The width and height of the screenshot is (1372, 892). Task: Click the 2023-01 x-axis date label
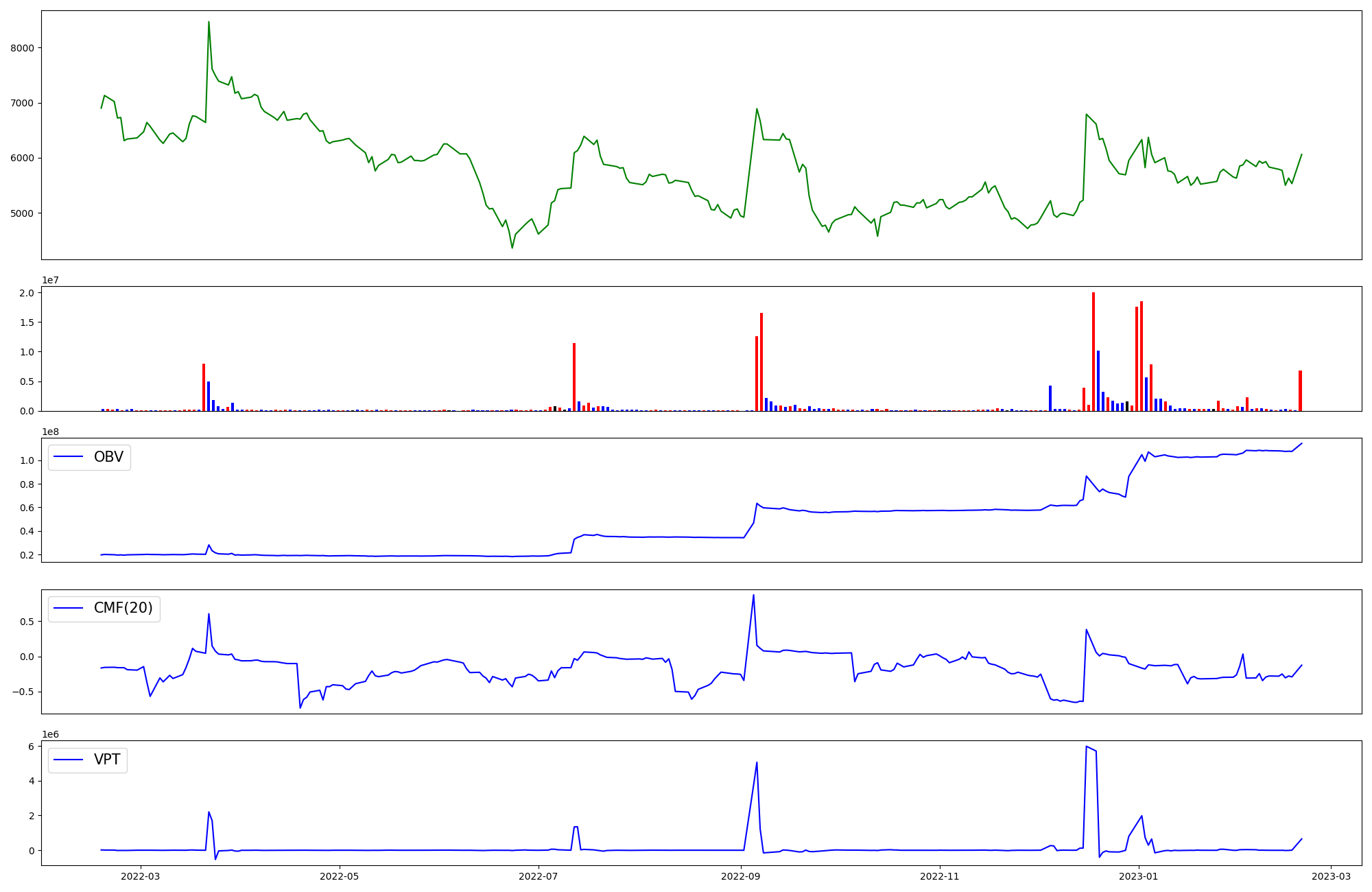[1139, 876]
